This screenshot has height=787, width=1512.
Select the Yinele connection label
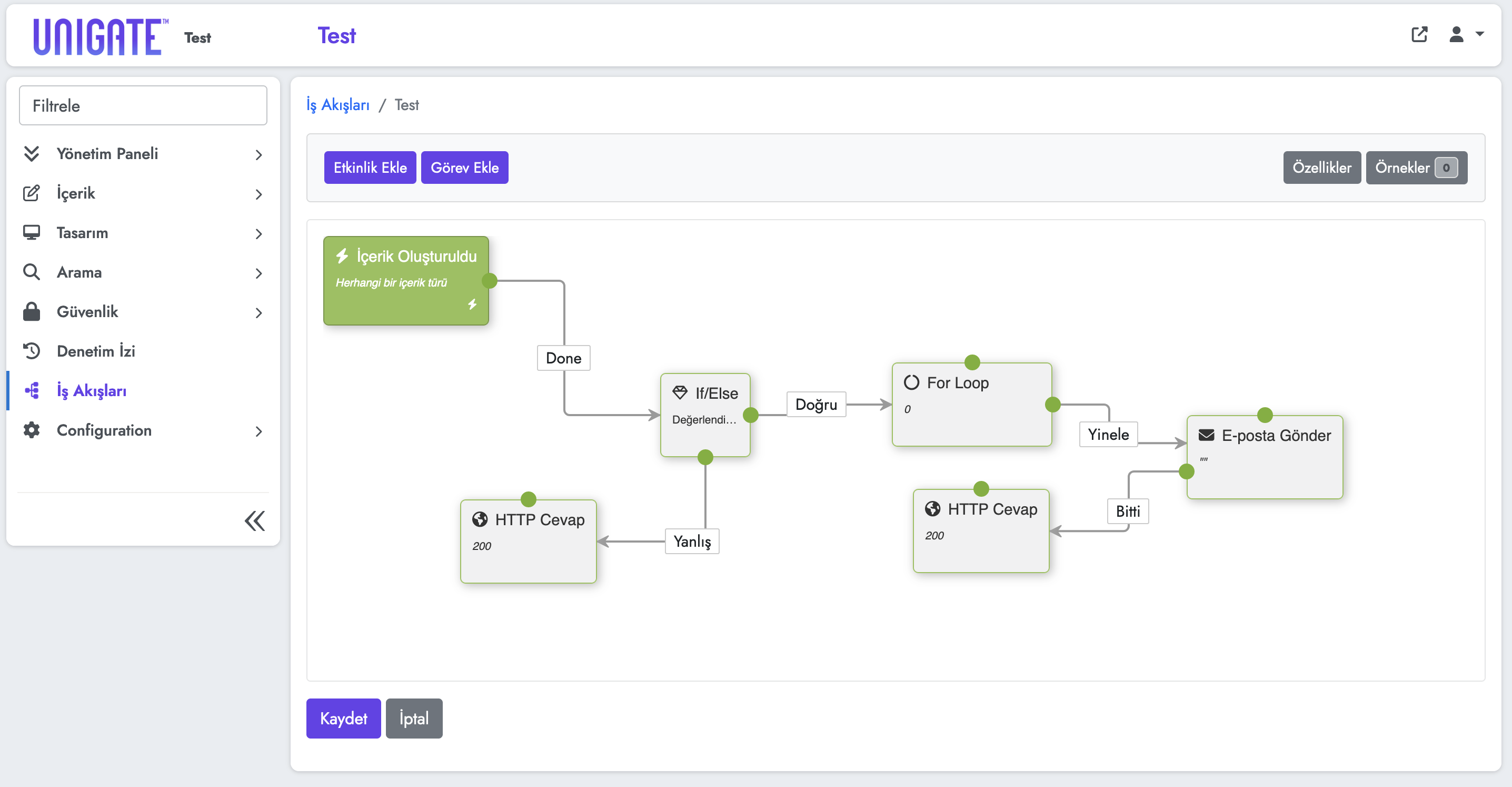(1108, 434)
